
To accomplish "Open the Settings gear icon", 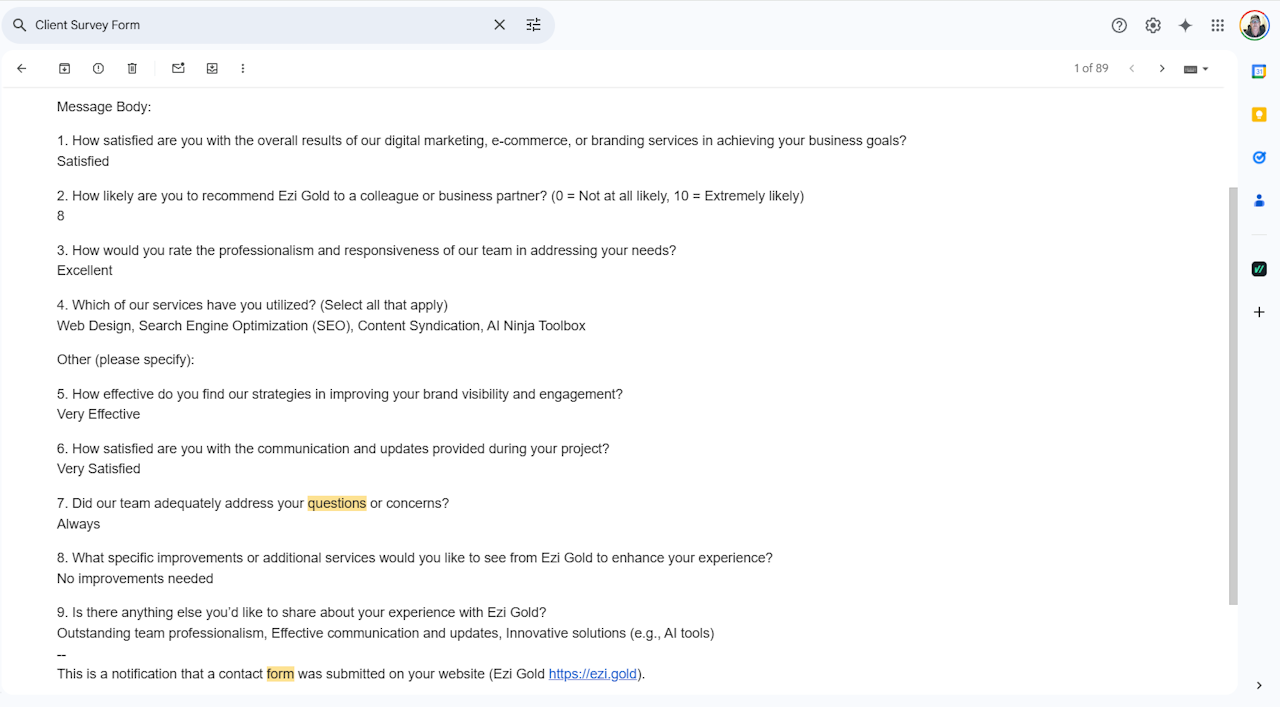I will (1153, 25).
